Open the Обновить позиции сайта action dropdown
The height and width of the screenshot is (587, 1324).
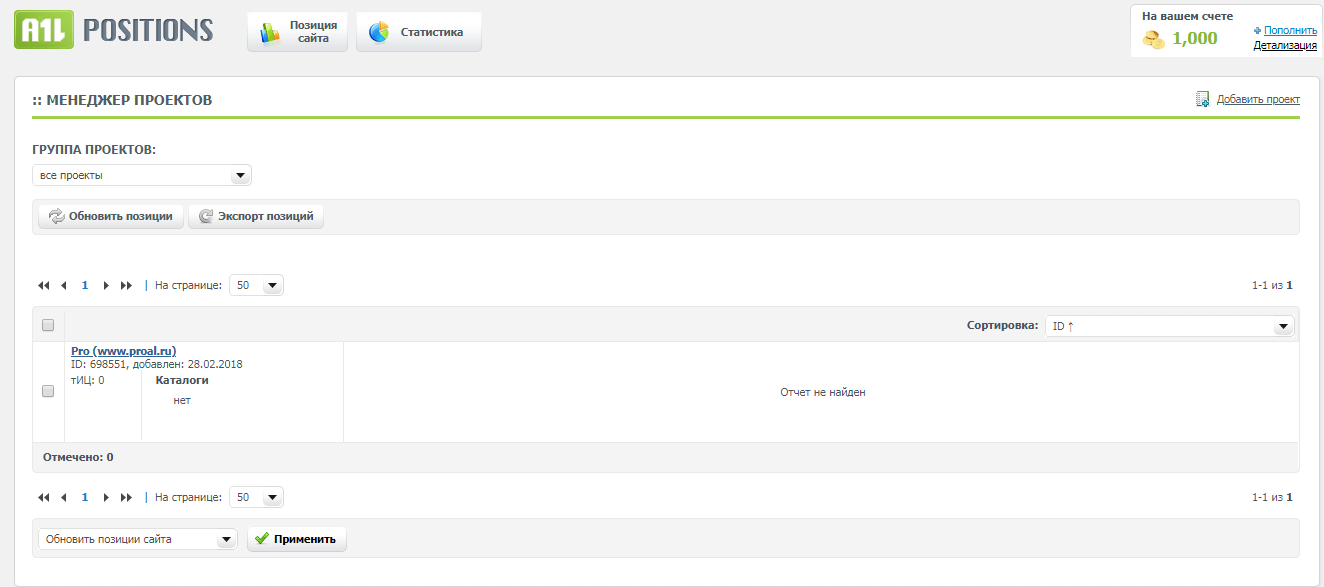pos(138,539)
